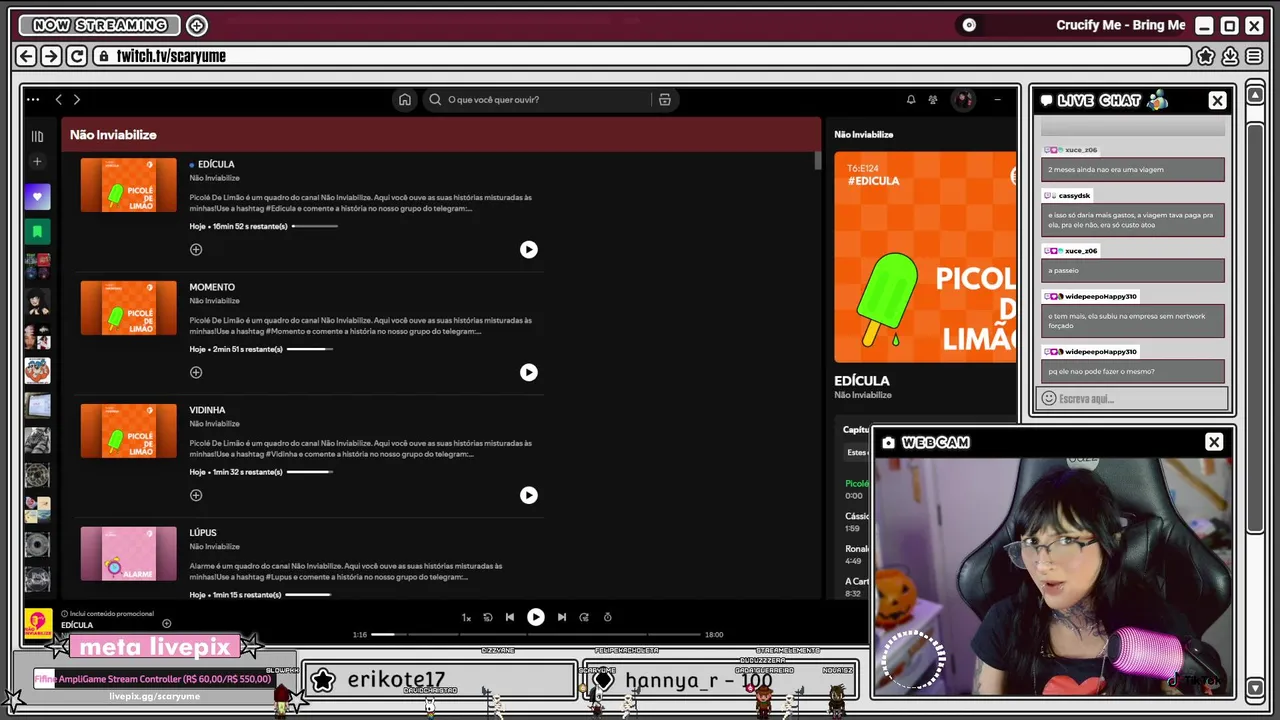Skip to the previous track
1280x720 pixels.
point(510,617)
